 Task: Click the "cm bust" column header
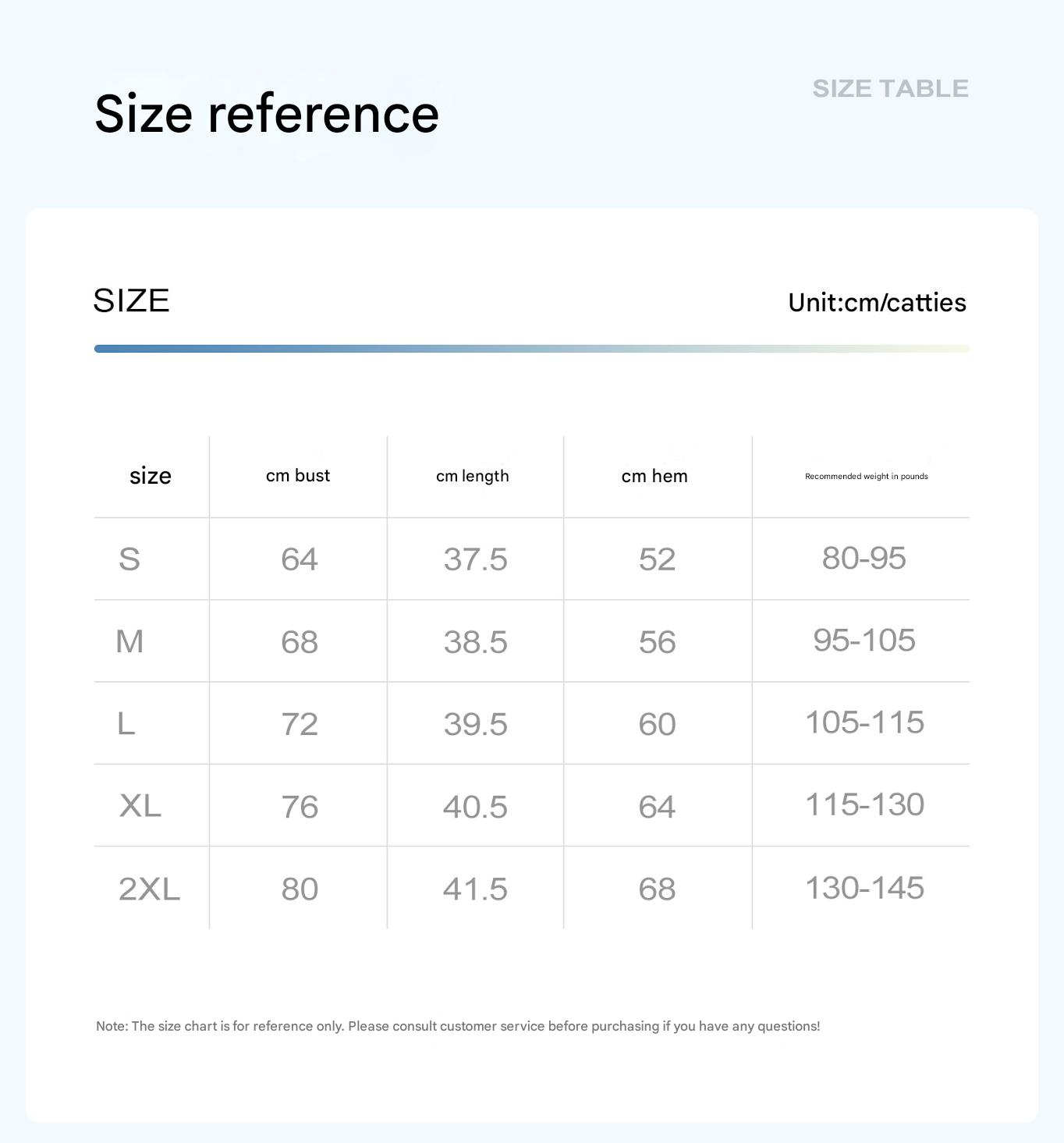298,476
